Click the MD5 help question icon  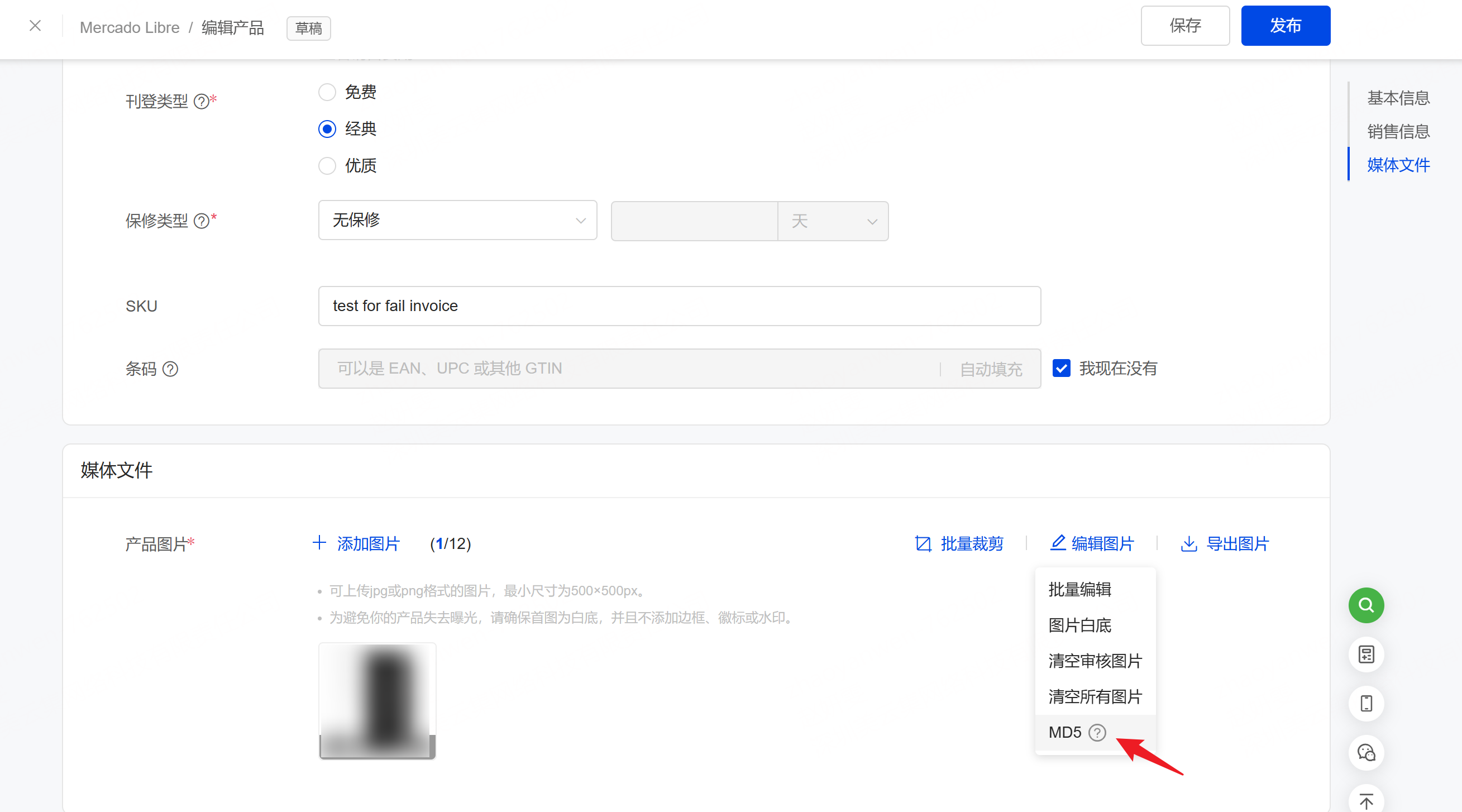pyautogui.click(x=1097, y=733)
